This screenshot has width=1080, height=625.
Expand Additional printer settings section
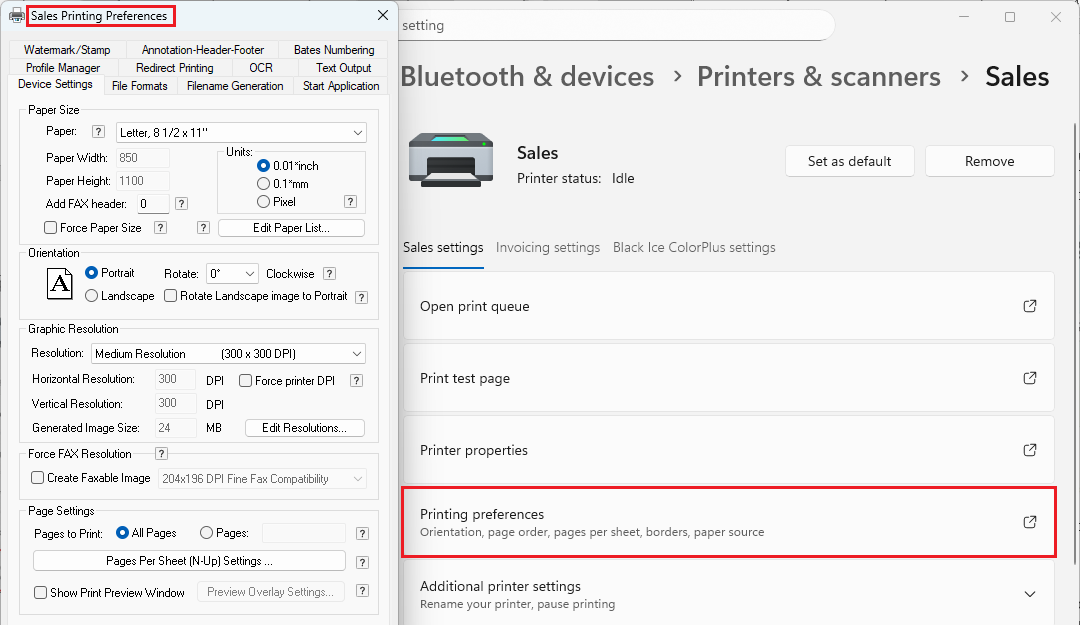1030,594
